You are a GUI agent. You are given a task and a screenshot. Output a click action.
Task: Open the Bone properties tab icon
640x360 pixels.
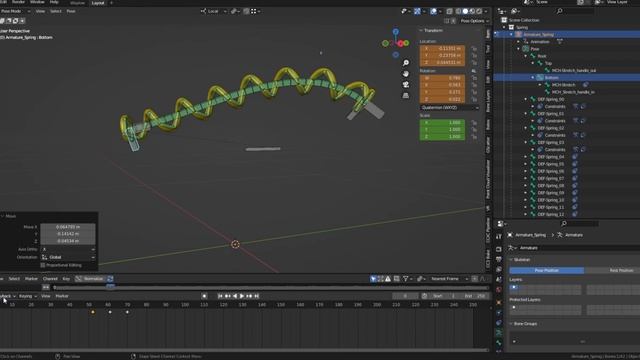499,343
